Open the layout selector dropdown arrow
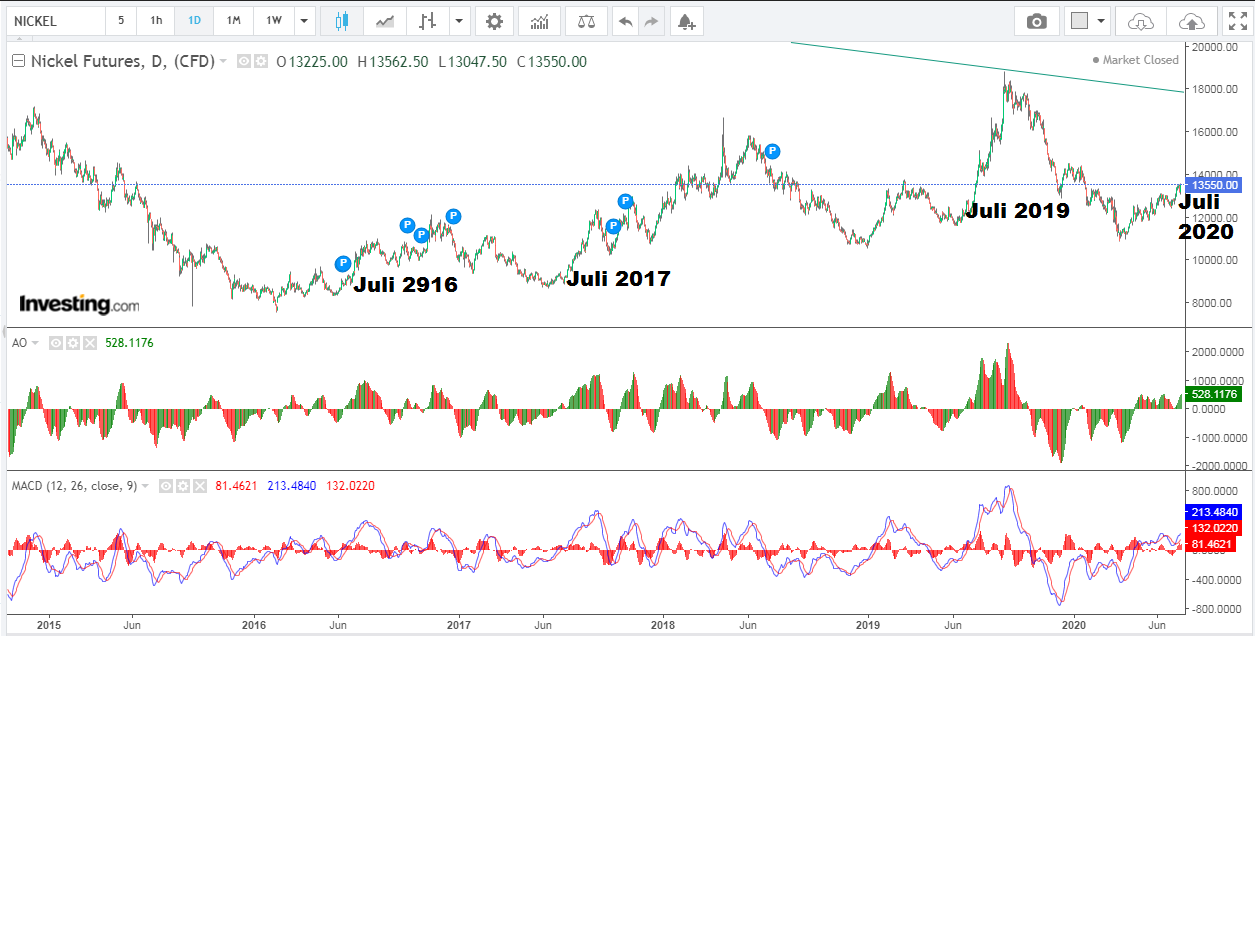This screenshot has width=1255, height=939. 1101,21
